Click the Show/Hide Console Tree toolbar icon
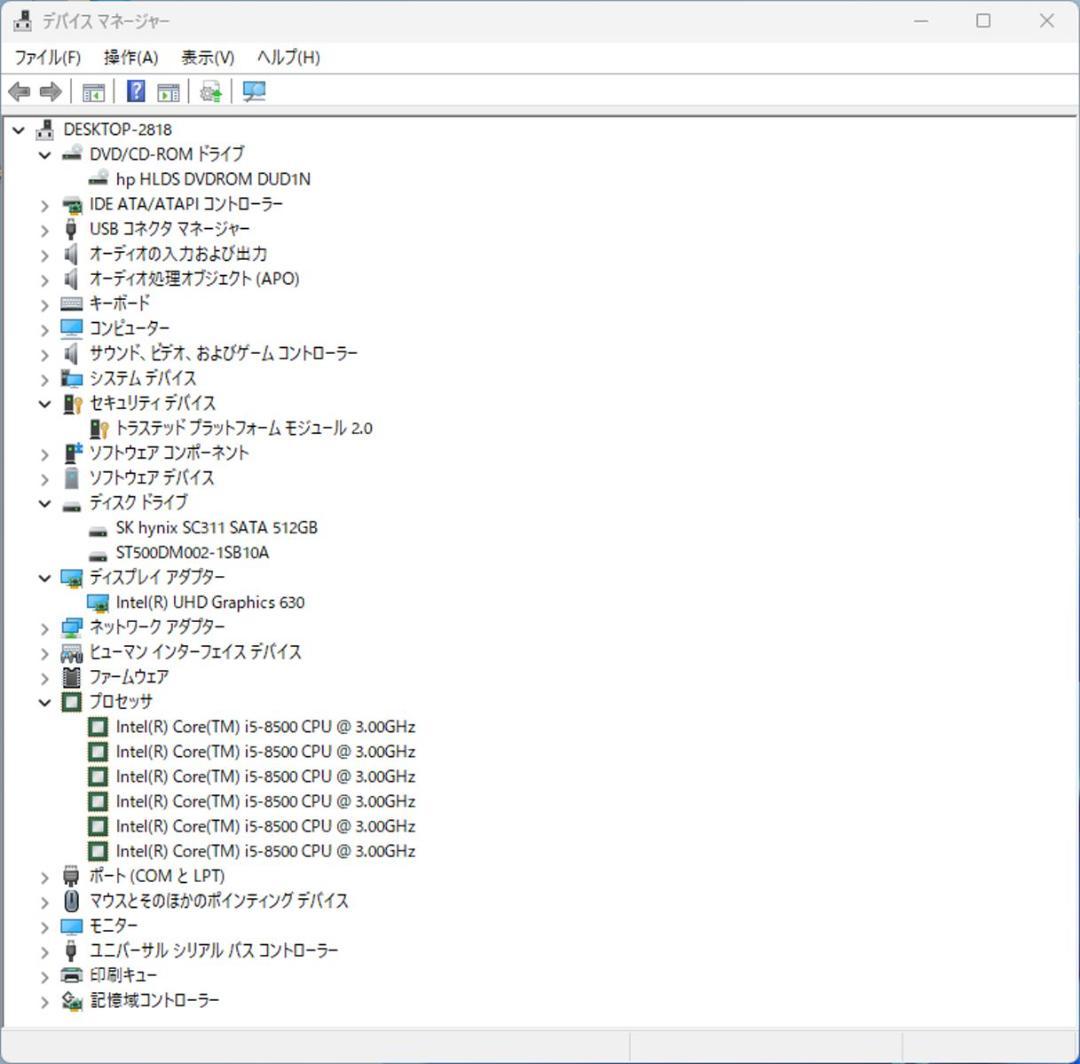The width and height of the screenshot is (1080, 1064). coord(93,92)
